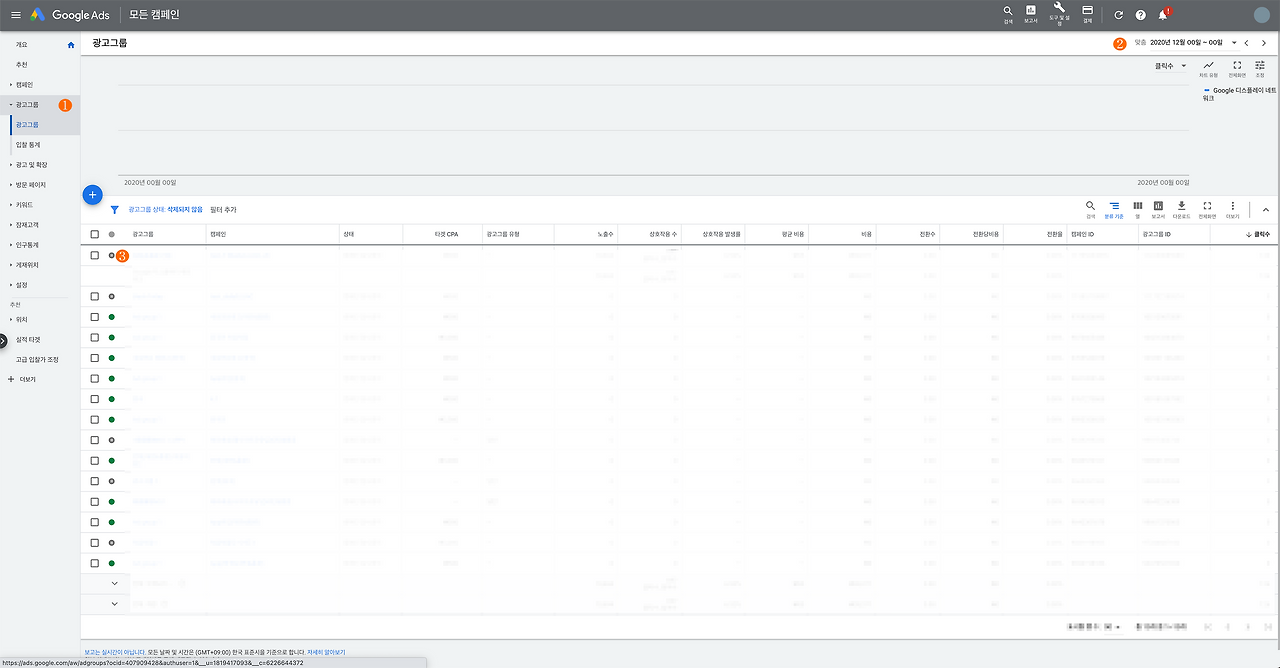Go to next date range arrow
Screen dimensions: 1280x668
(1263, 43)
